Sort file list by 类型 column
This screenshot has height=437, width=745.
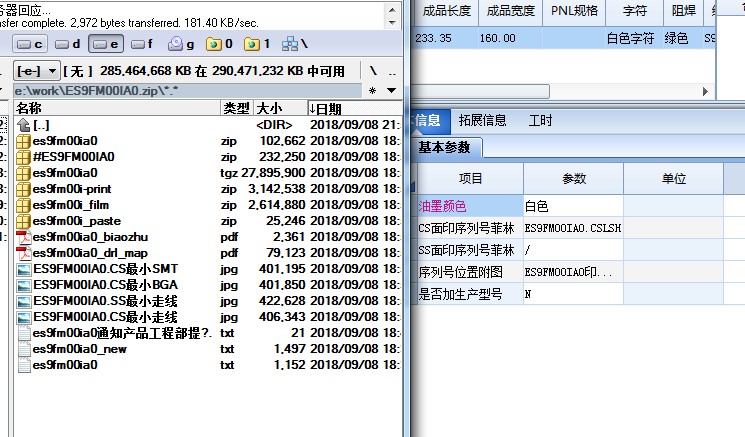coord(237,108)
